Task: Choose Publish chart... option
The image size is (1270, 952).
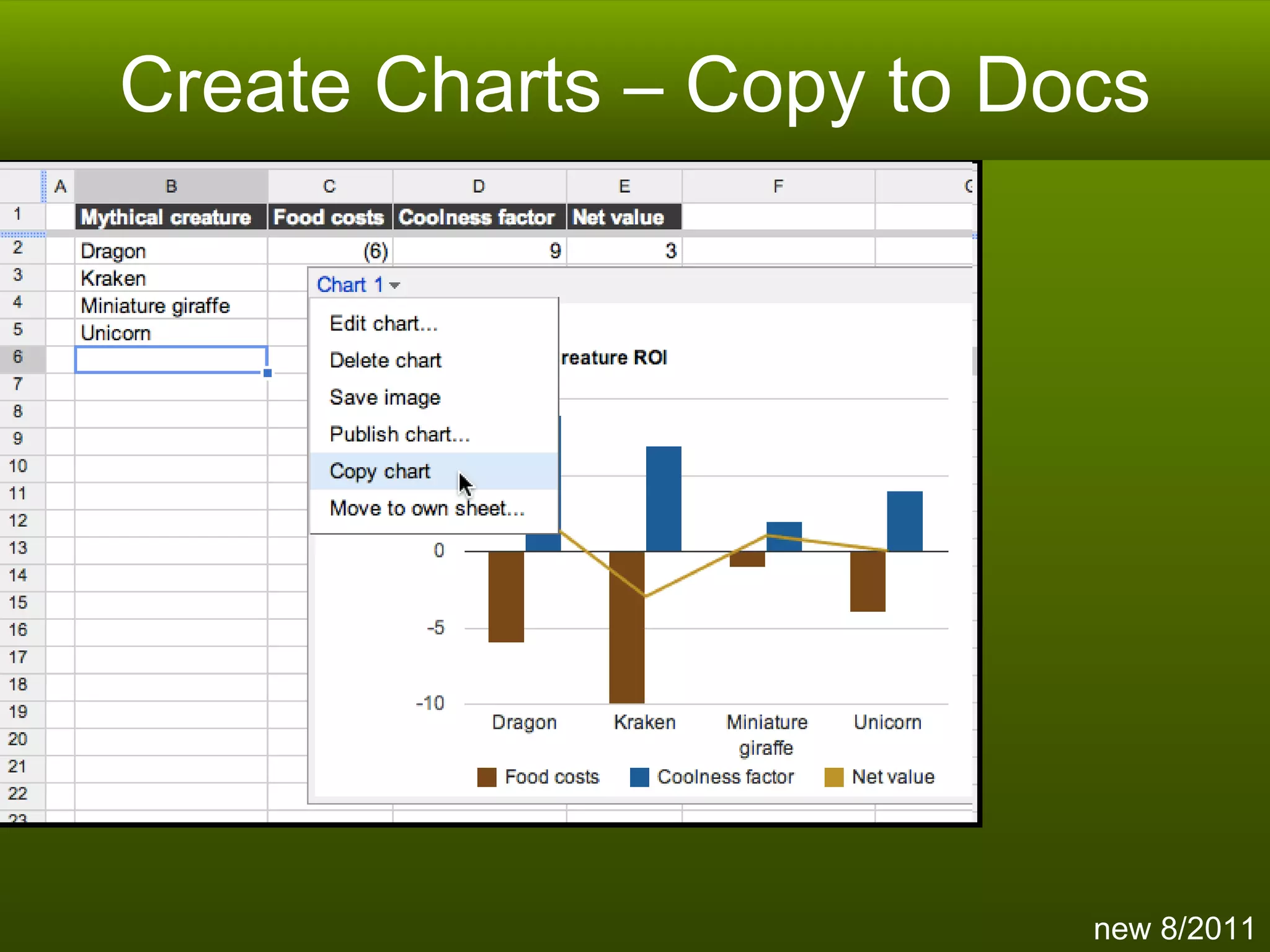Action: point(434,434)
